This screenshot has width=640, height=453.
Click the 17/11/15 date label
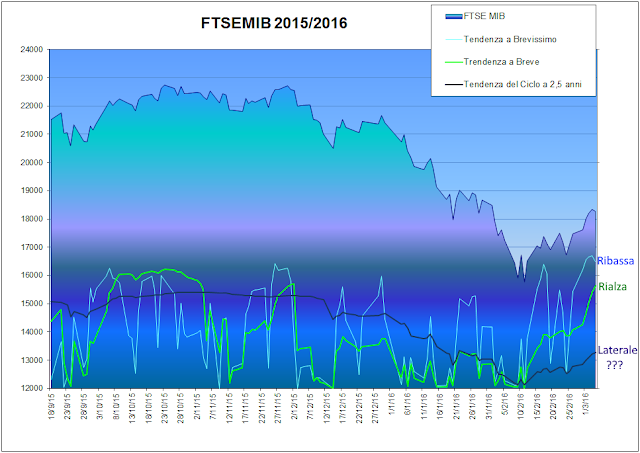click(245, 409)
